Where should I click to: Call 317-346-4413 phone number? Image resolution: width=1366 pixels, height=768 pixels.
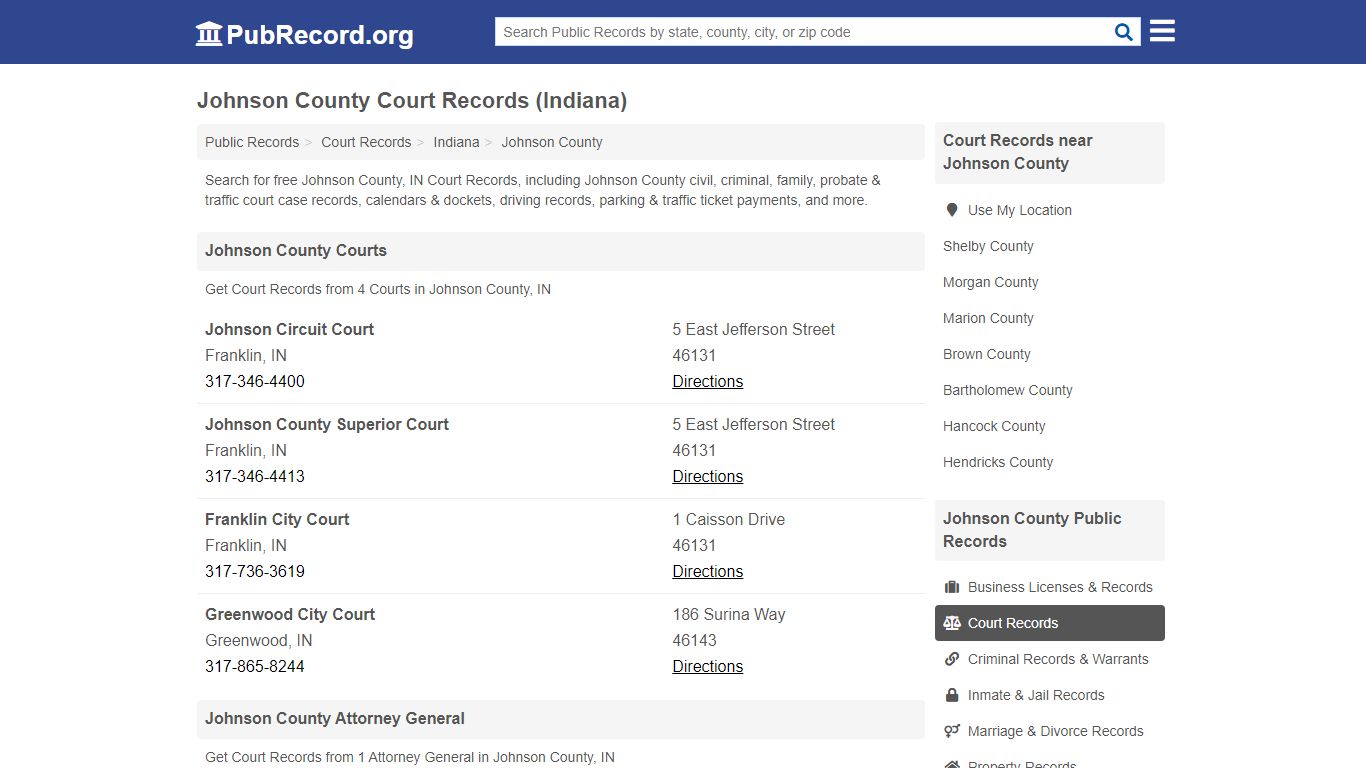[255, 476]
